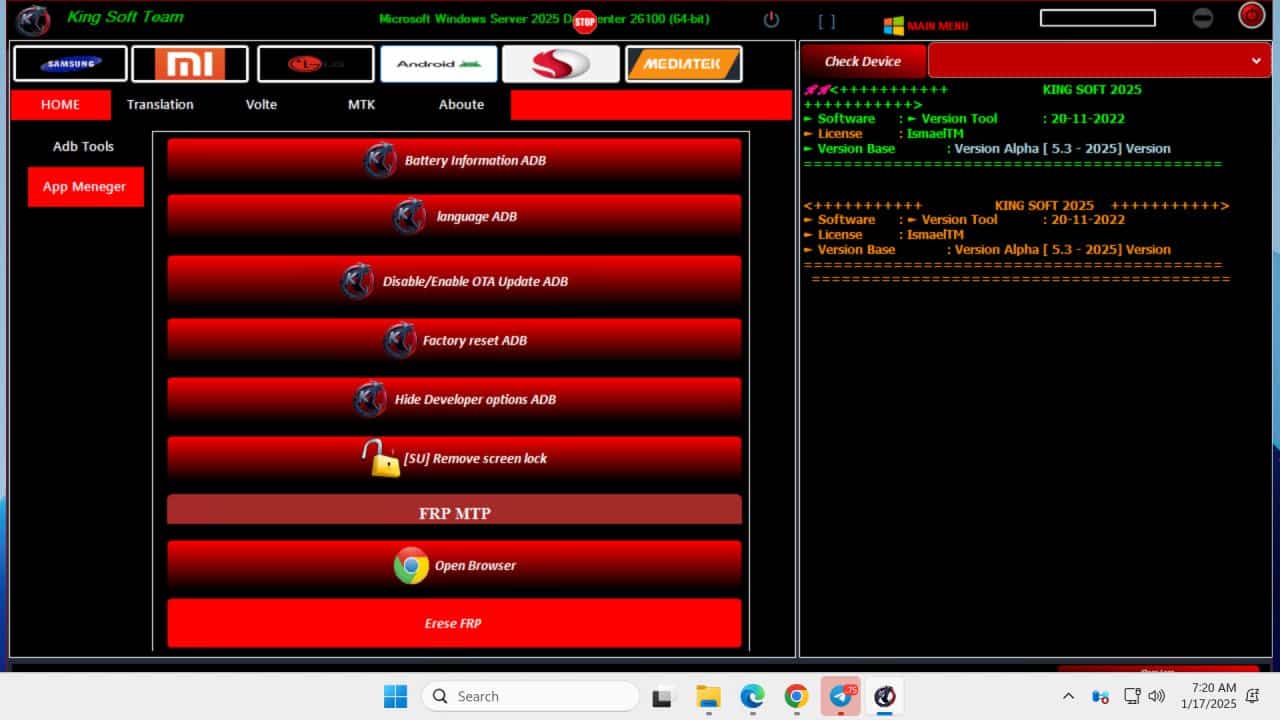Click 'Version Alpha [ 5.3 - 2025]' green text

click(1062, 148)
